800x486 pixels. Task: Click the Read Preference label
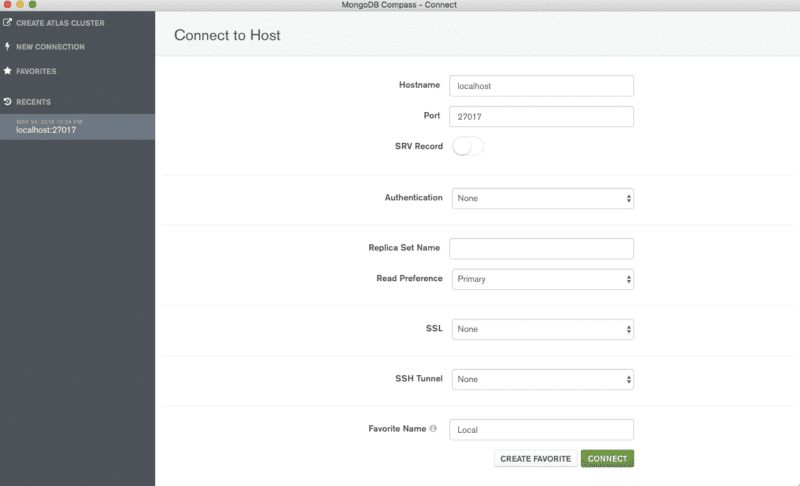[409, 278]
